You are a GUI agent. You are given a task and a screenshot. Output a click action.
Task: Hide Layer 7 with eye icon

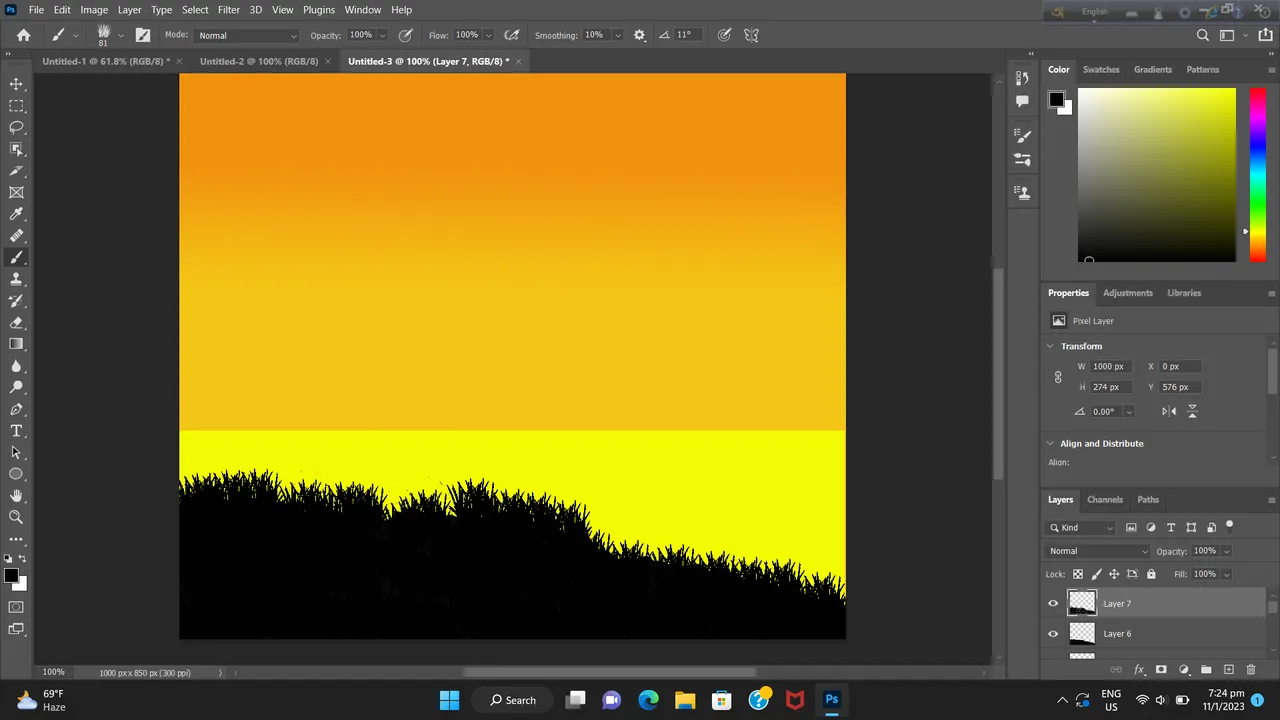(x=1053, y=603)
